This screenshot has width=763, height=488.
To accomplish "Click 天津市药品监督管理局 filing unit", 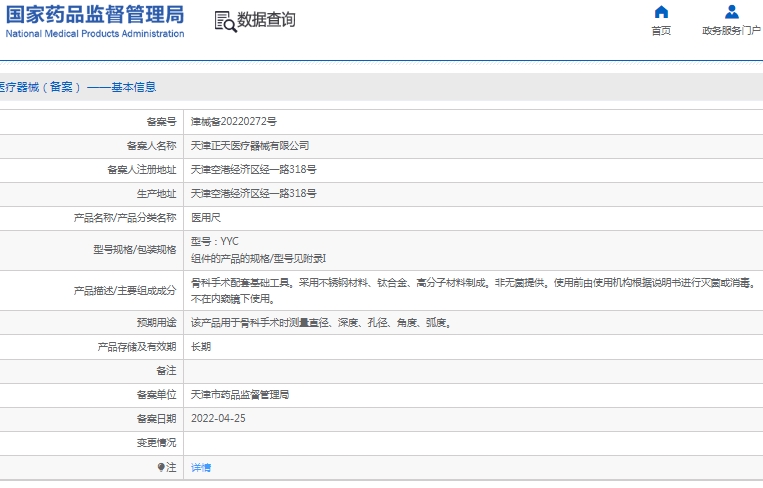I will 240,395.
